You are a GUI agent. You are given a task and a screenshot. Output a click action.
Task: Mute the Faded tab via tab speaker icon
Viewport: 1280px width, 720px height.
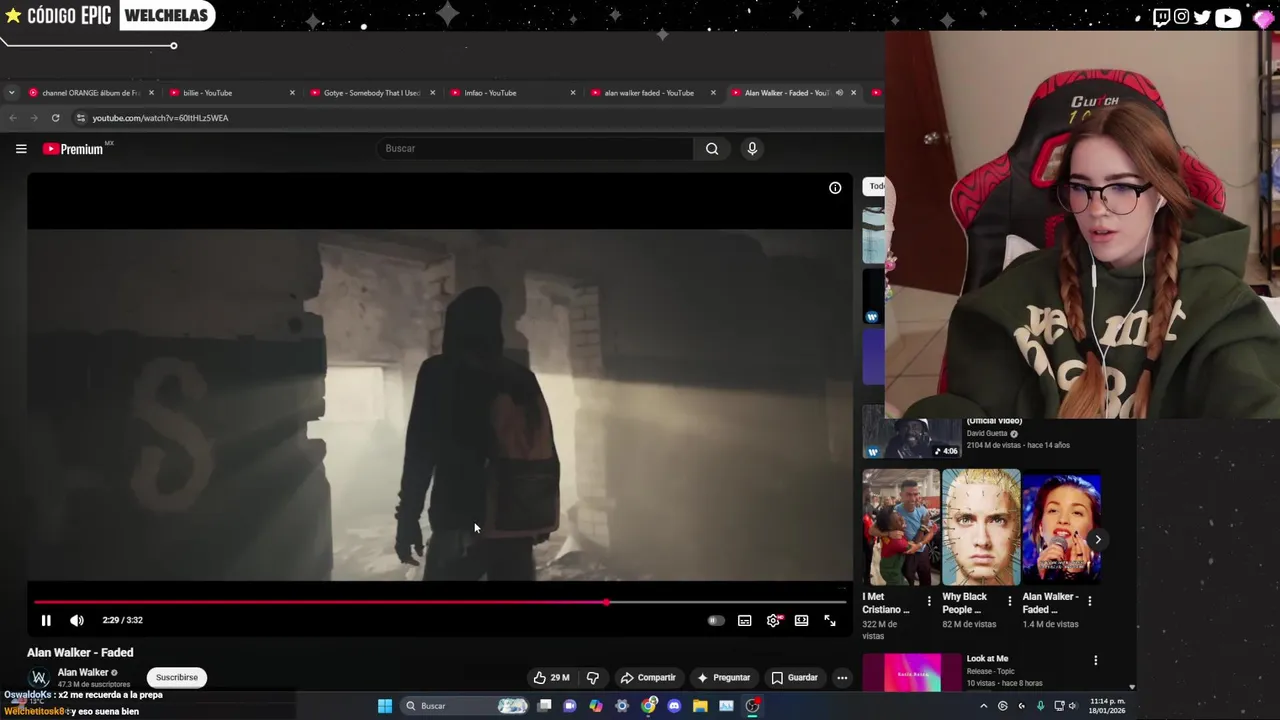[839, 93]
